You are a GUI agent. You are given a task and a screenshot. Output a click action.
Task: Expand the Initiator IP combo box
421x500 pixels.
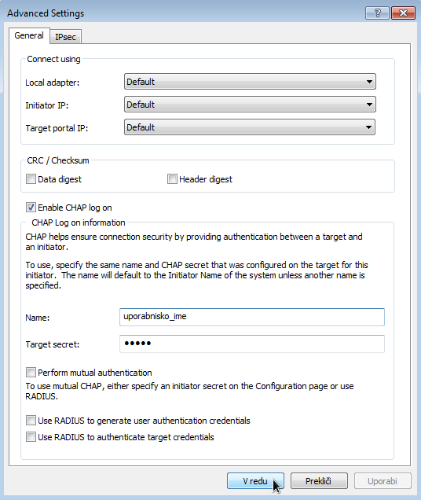(250, 105)
